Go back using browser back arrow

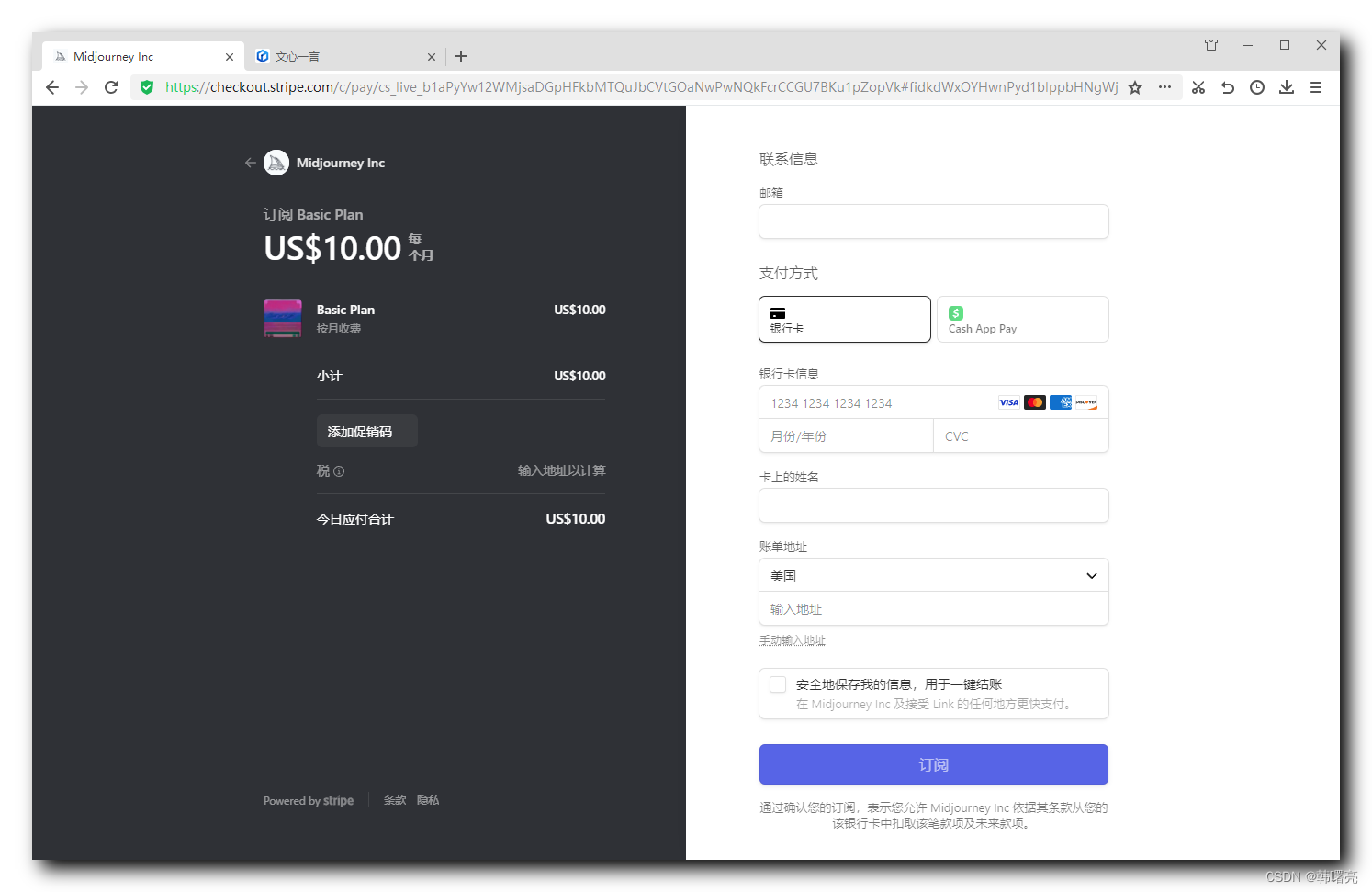tap(52, 87)
